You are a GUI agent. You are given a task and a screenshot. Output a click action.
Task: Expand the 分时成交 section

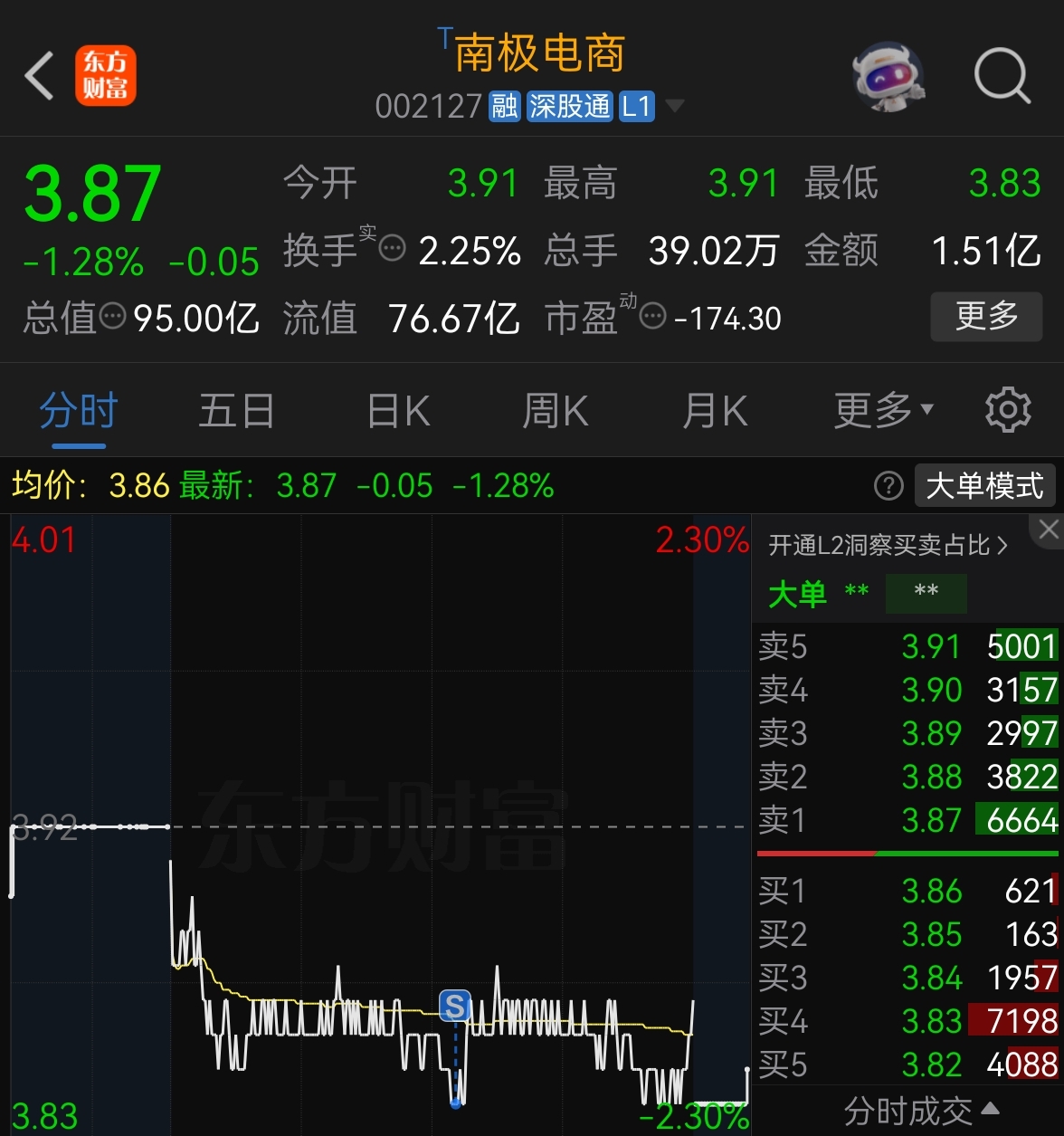coord(921,1111)
